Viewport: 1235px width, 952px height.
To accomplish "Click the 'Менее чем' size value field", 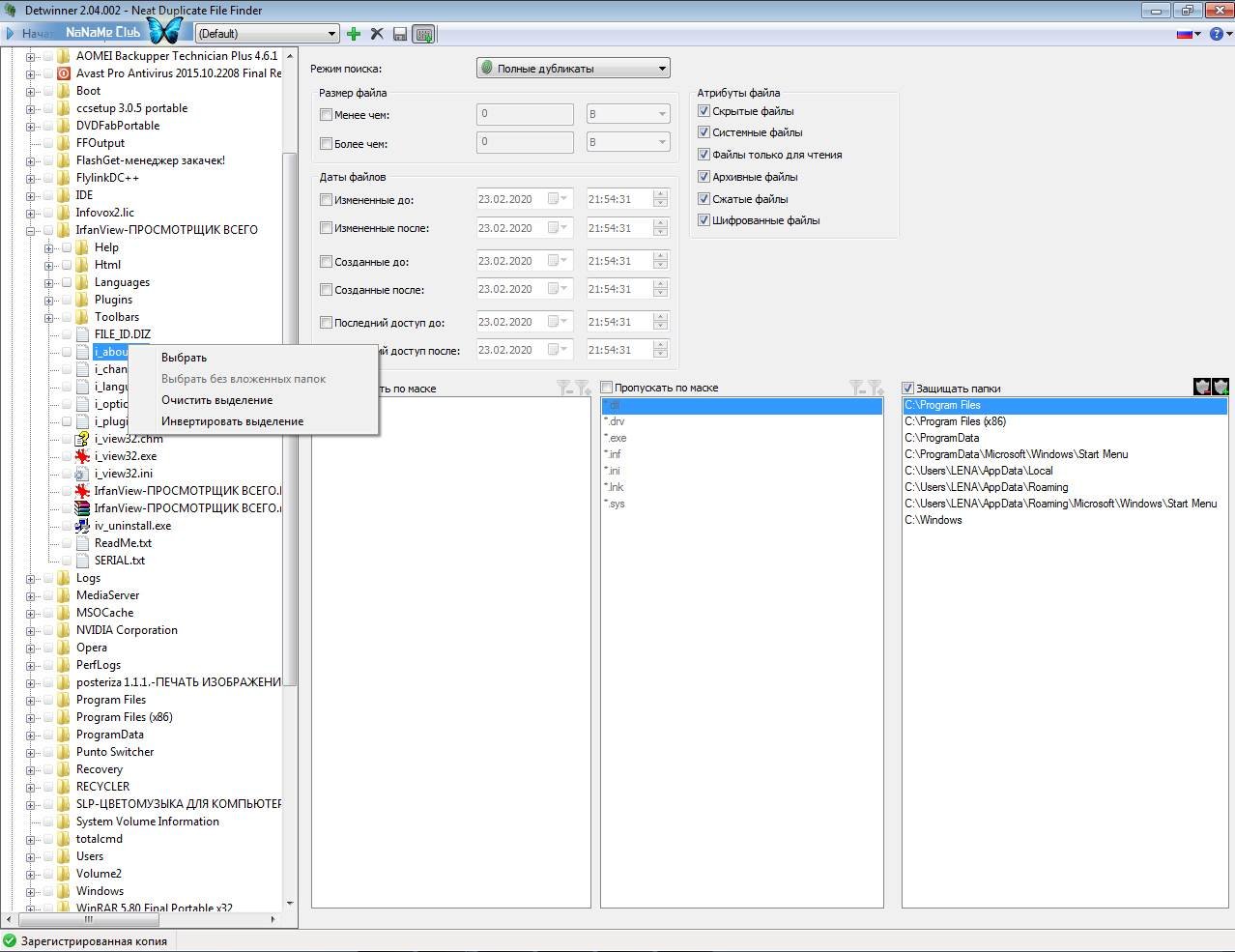I will [525, 114].
